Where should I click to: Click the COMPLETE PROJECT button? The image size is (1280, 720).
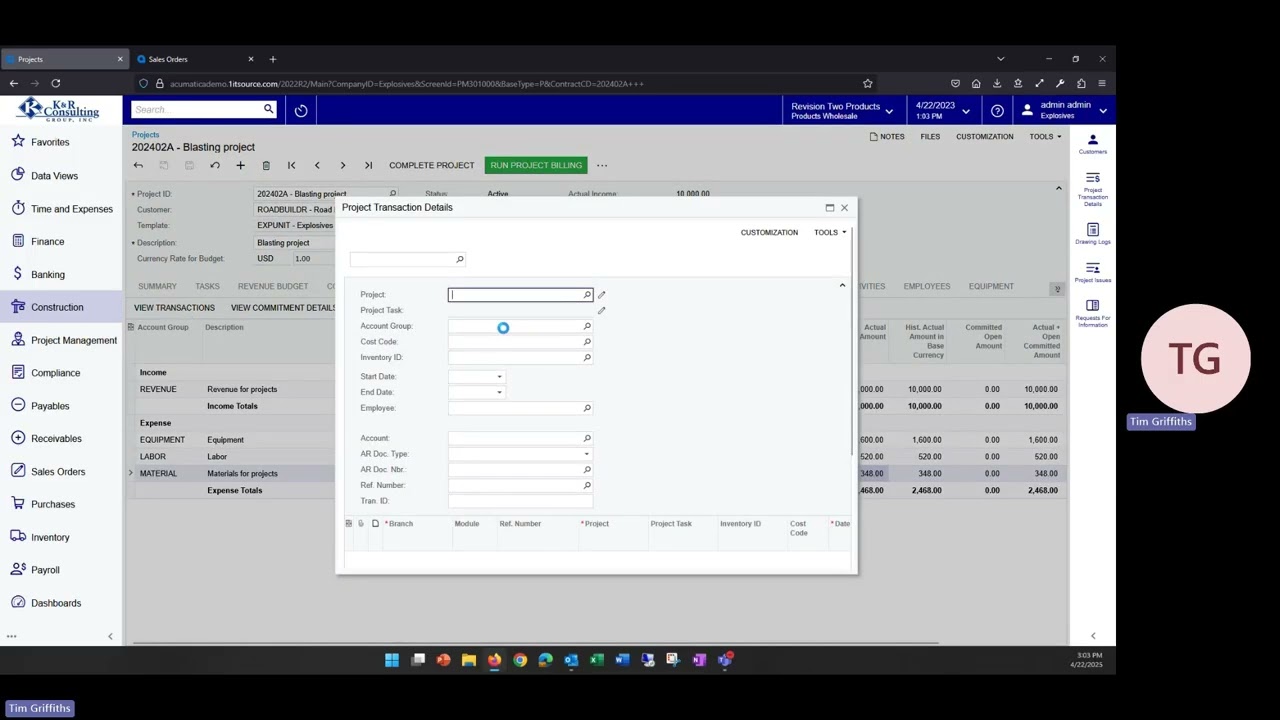(431, 165)
